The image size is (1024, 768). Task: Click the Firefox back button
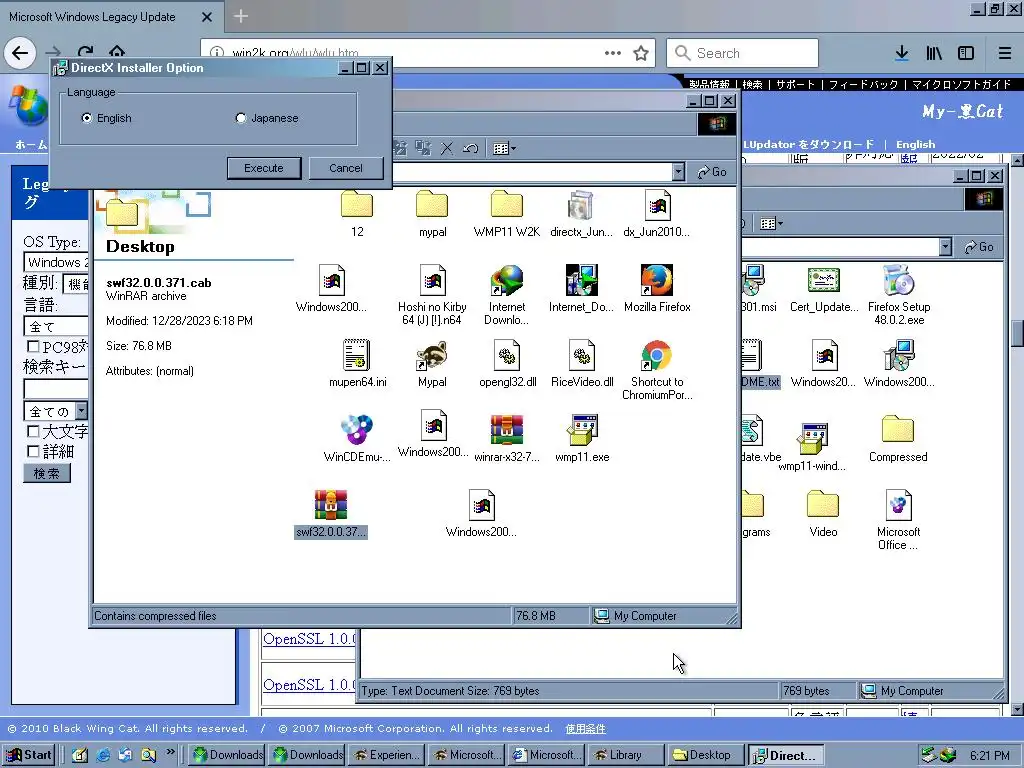(x=20, y=53)
